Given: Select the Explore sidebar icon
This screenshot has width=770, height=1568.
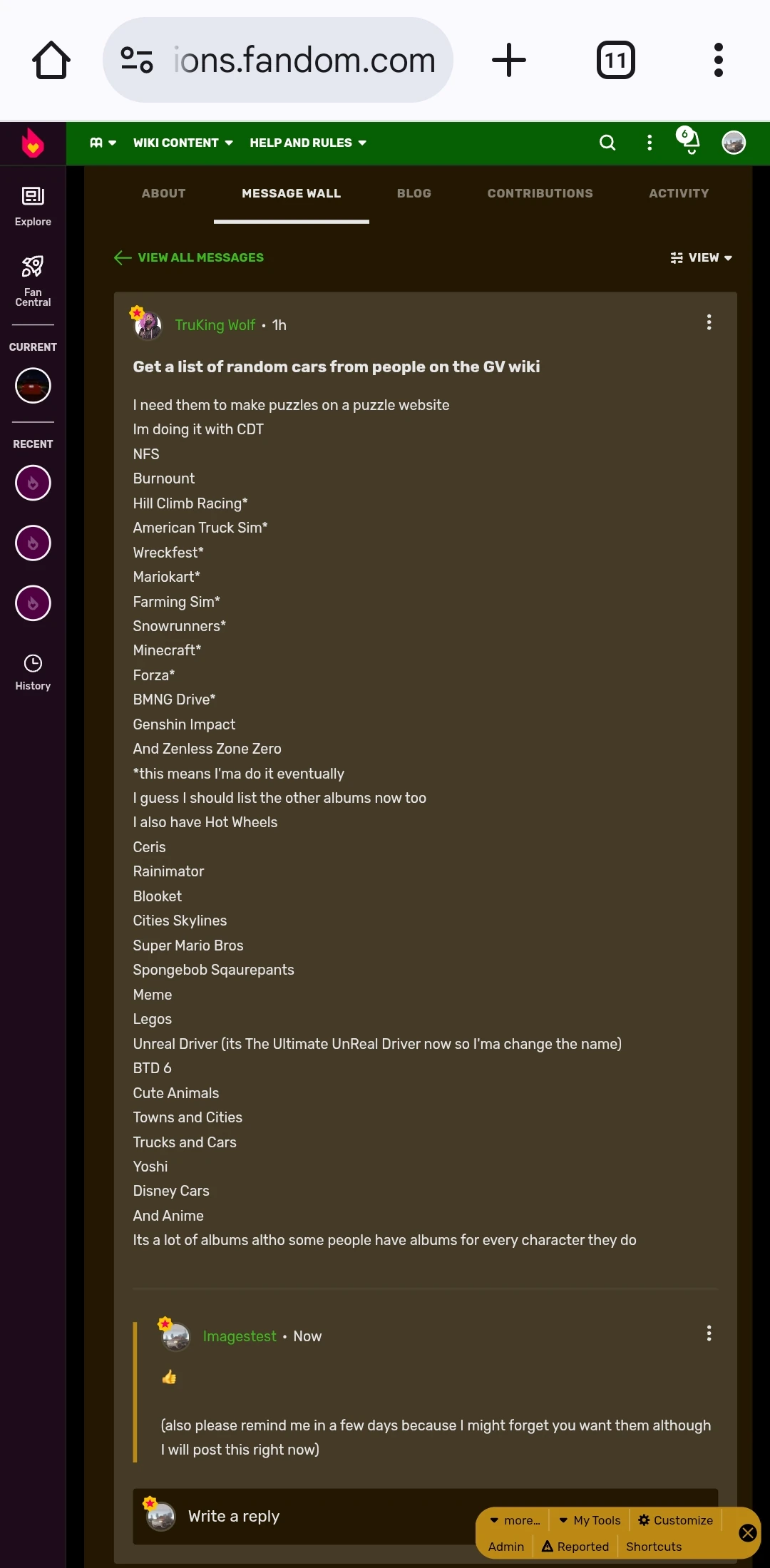Looking at the screenshot, I should click(x=32, y=203).
